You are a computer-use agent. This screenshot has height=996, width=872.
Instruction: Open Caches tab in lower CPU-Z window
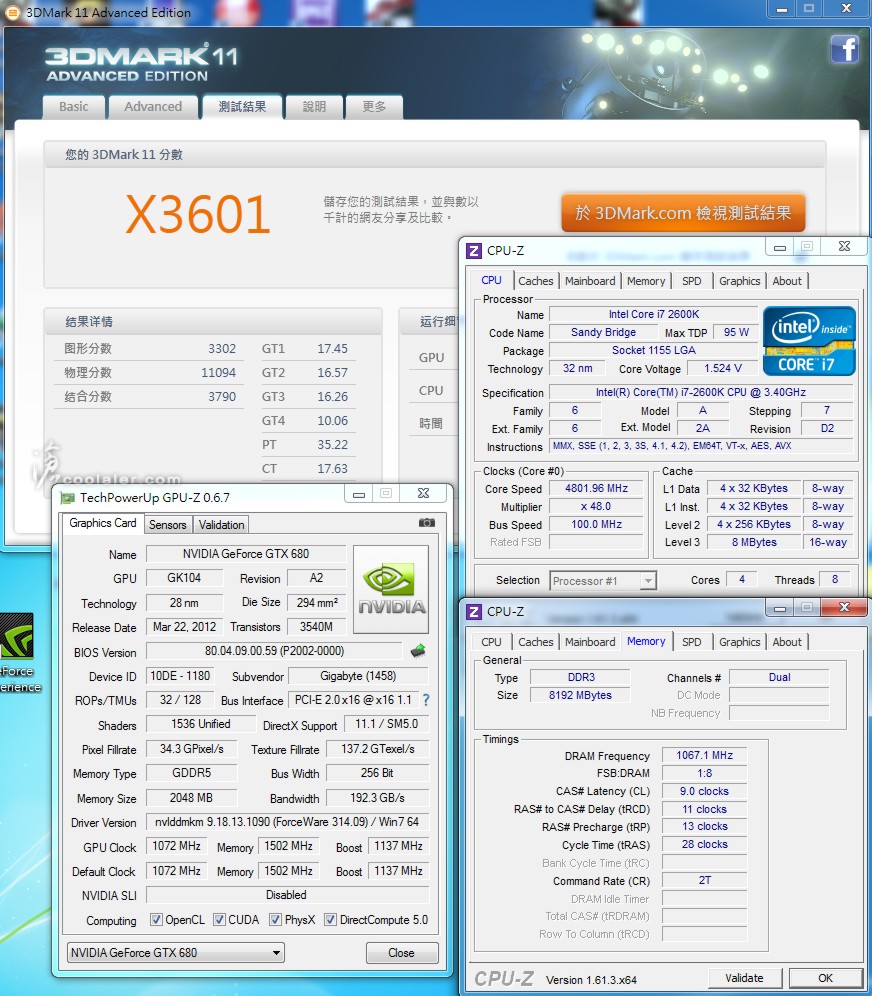pyautogui.click(x=535, y=642)
